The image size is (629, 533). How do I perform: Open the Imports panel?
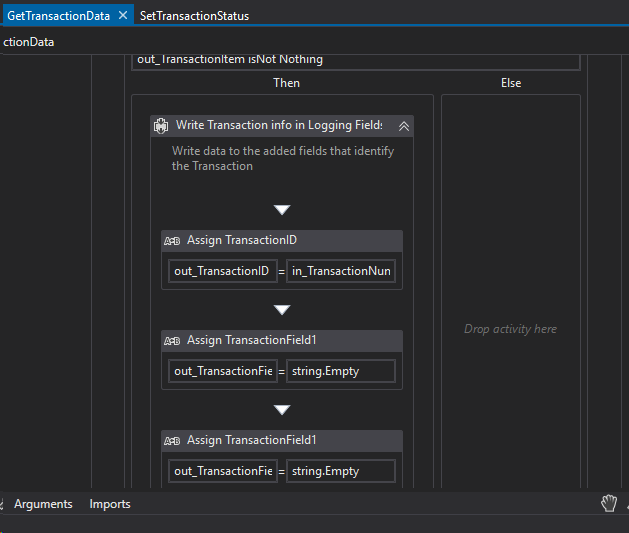coord(110,504)
